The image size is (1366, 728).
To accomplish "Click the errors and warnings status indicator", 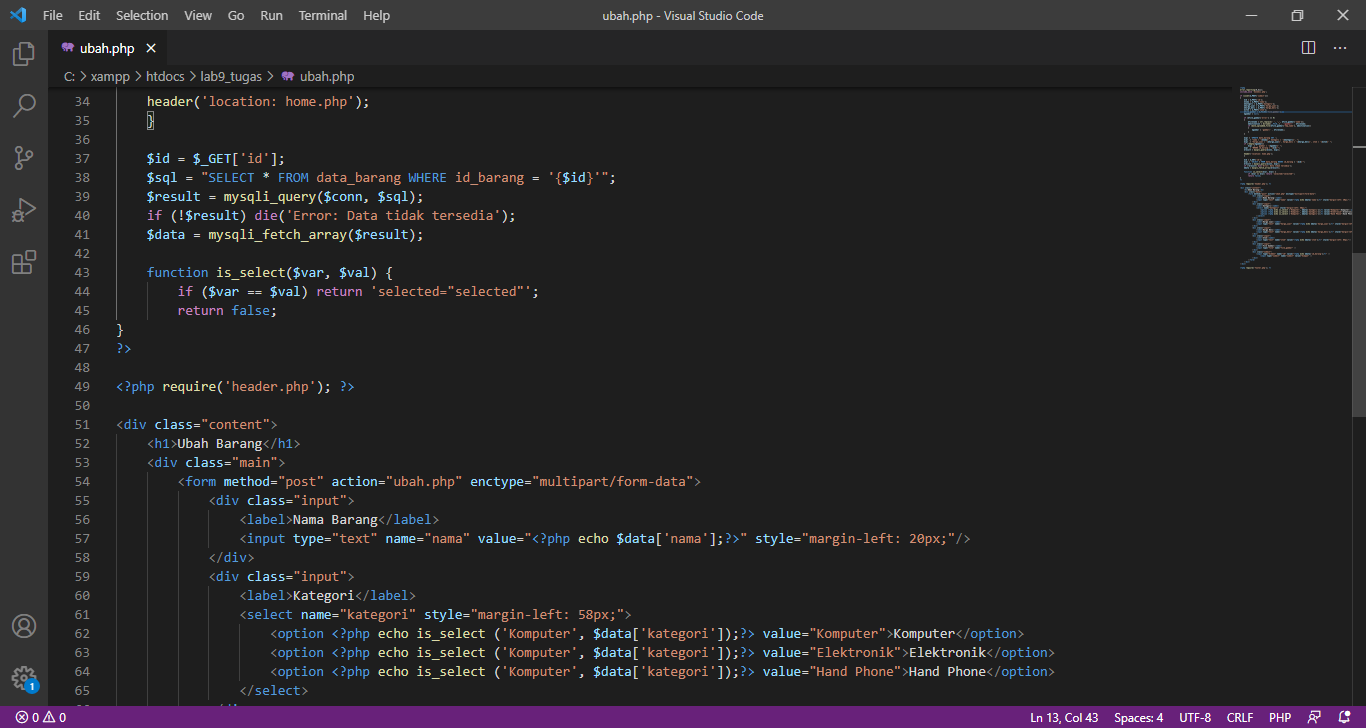I will coord(40,717).
